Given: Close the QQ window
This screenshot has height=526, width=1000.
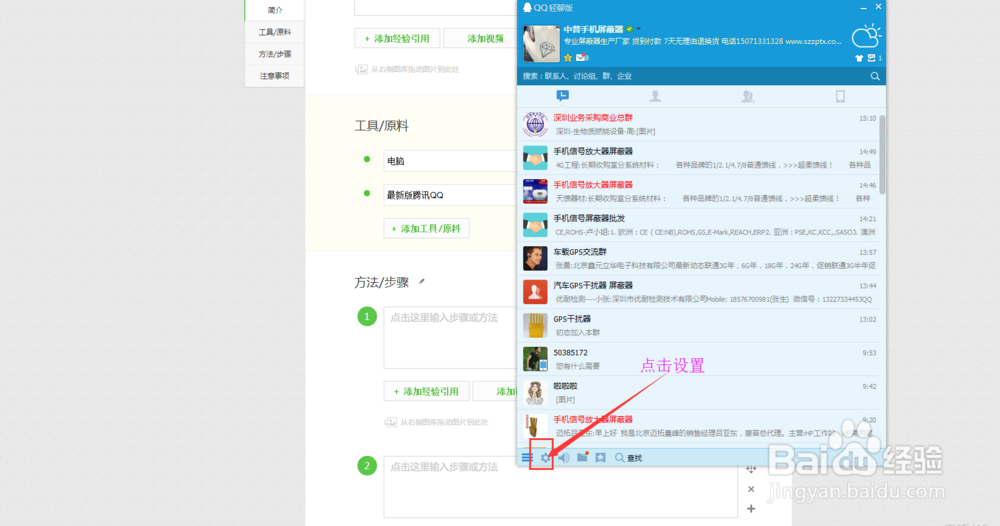Looking at the screenshot, I should (x=878, y=7).
